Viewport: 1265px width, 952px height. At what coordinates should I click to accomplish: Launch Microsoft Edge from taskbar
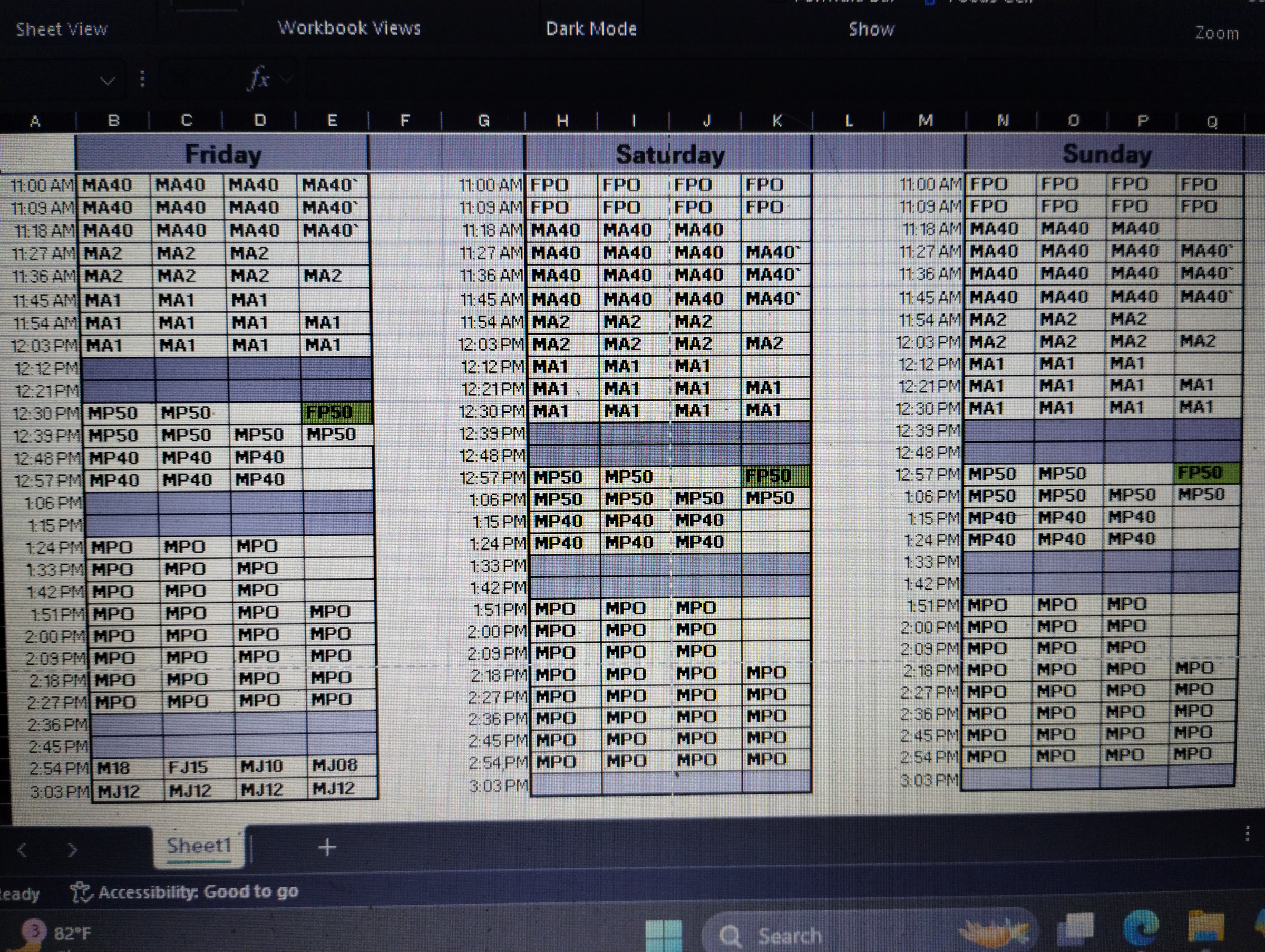pos(1142,927)
